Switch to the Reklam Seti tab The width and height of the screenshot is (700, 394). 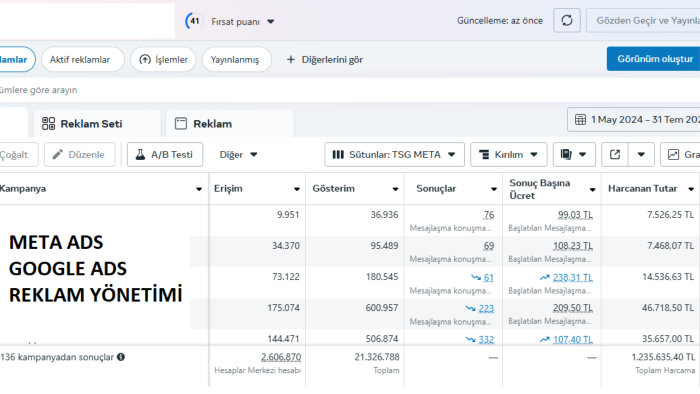click(96, 124)
